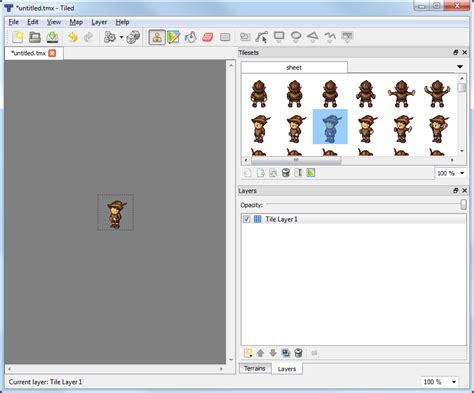Click the layer Opacity slider handle

tap(463, 204)
